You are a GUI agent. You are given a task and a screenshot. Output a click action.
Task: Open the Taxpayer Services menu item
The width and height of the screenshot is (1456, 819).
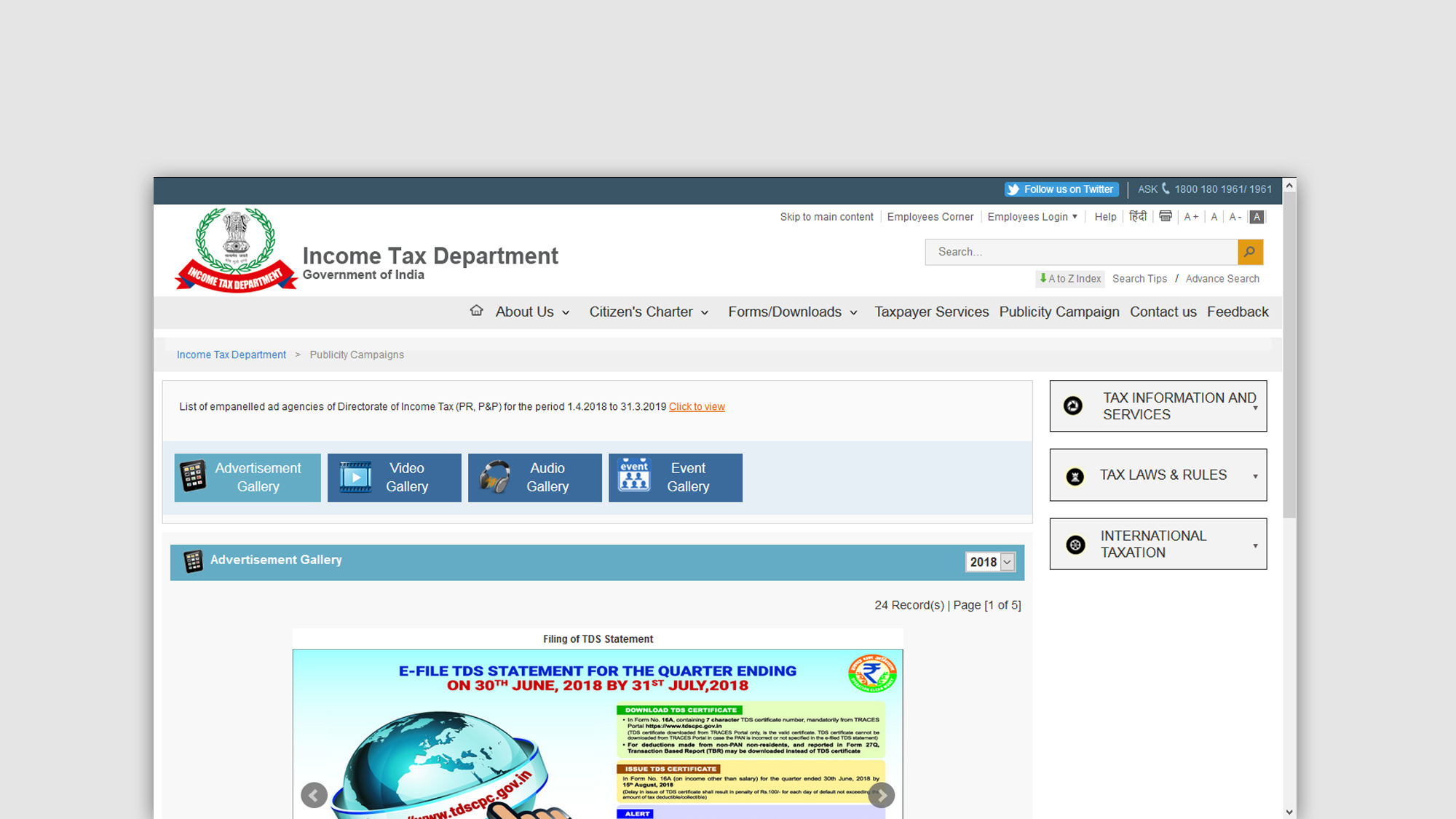[931, 312]
